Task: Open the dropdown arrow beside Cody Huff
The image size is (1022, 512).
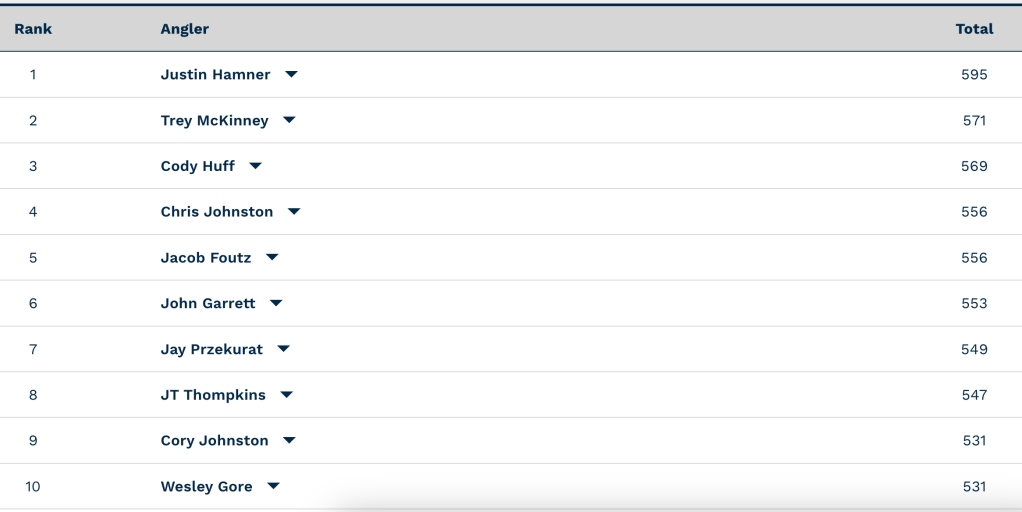Action: (255, 166)
